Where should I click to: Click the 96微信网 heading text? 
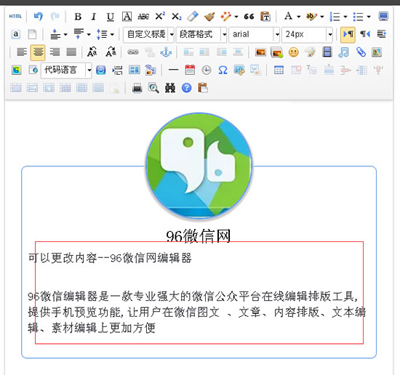point(198,236)
